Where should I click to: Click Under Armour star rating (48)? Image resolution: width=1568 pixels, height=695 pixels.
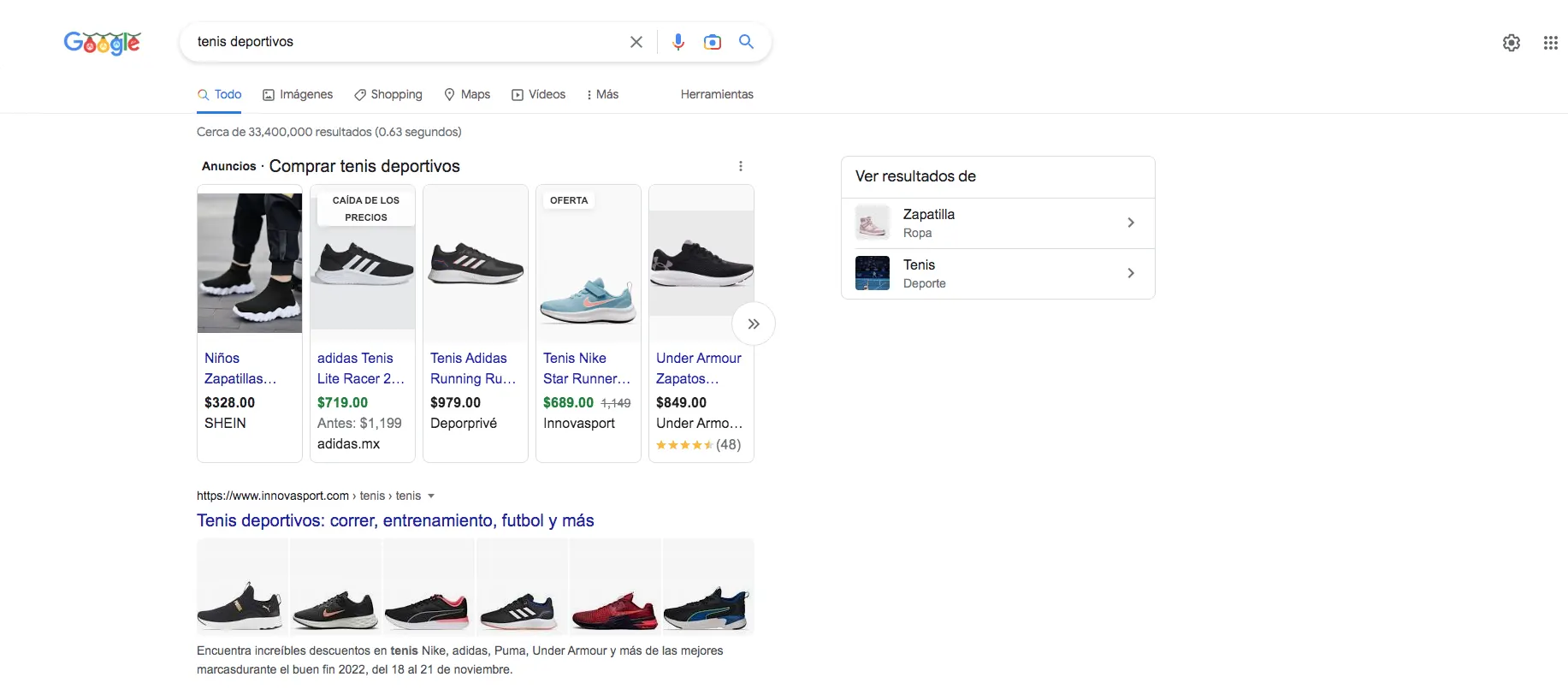tap(698, 445)
